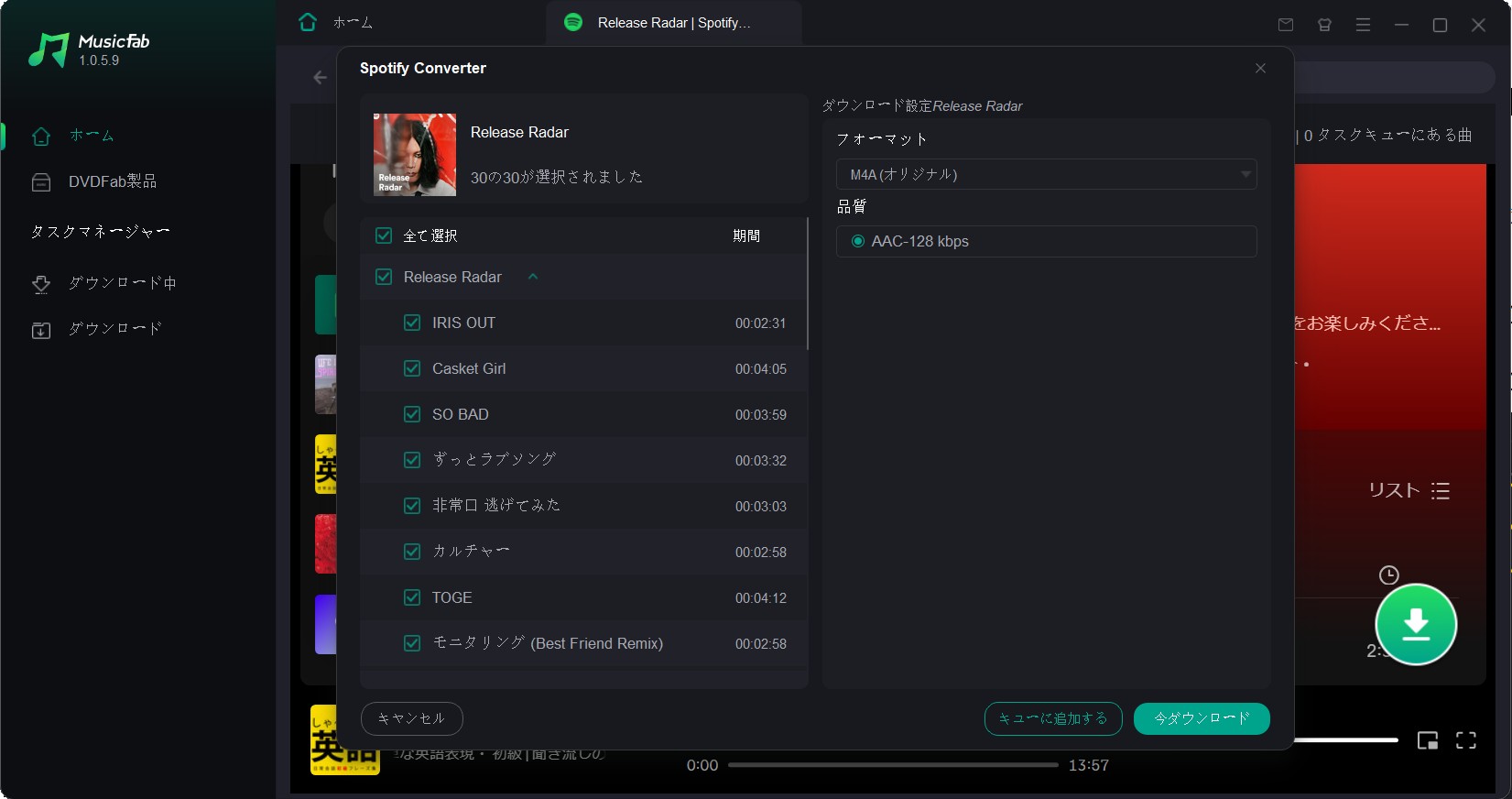1512x799 pixels.
Task: Click the IRIS OUT track title
Action: (x=463, y=323)
